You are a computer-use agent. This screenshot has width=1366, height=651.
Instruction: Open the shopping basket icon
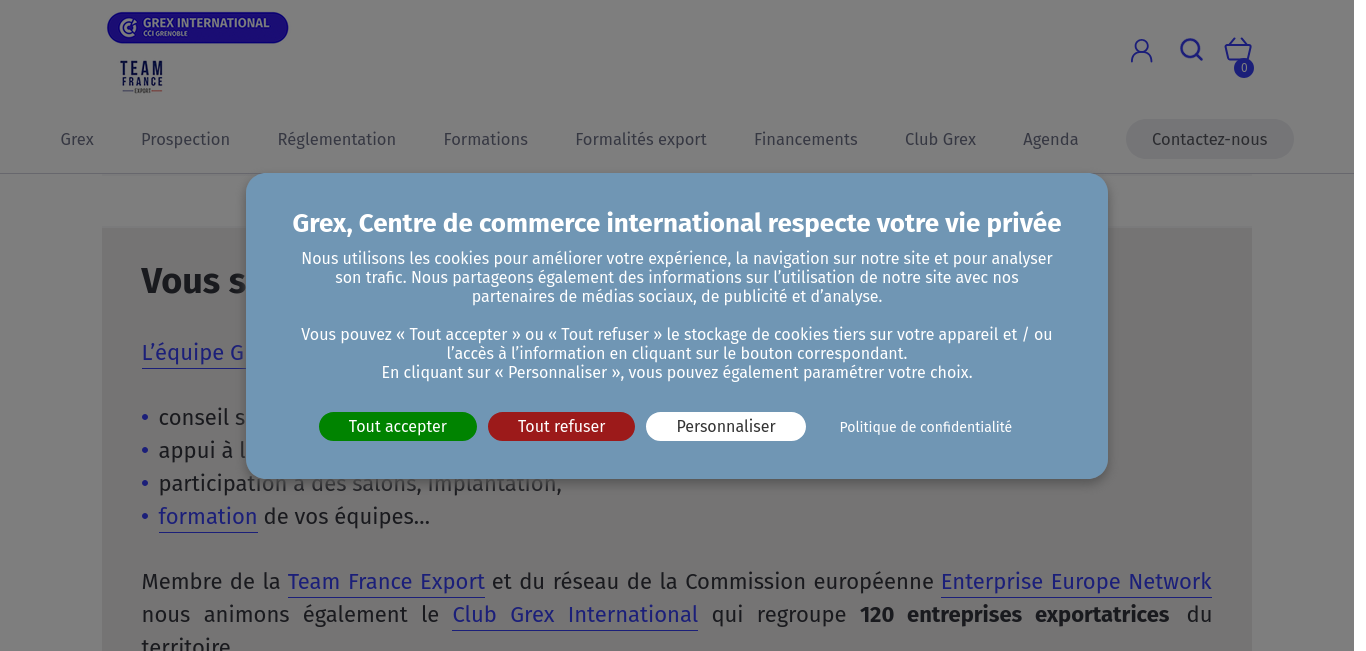pyautogui.click(x=1238, y=50)
